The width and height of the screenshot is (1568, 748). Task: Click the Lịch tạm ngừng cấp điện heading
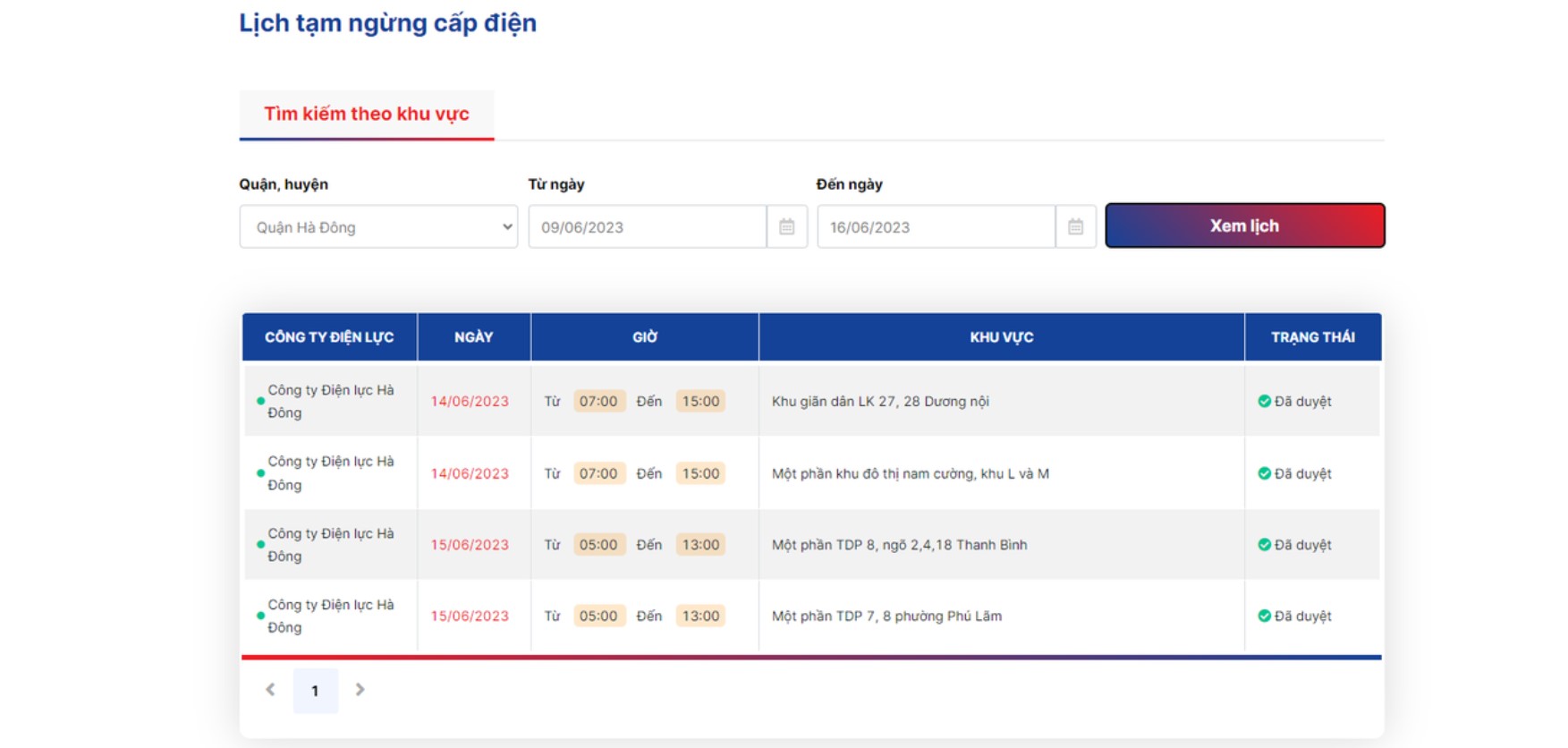pos(387,23)
